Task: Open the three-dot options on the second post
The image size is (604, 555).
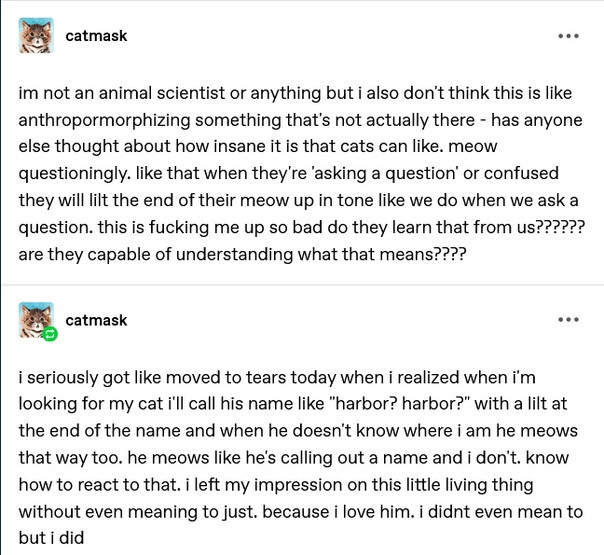Action: (569, 320)
